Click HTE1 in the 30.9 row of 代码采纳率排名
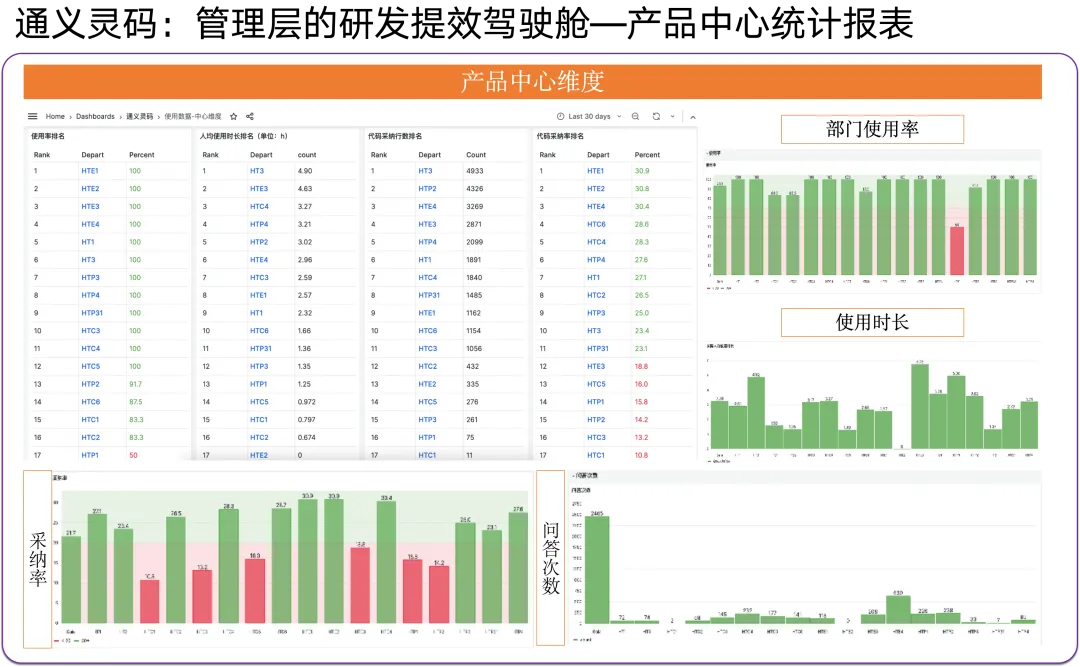This screenshot has width=1080, height=667. [x=595, y=171]
